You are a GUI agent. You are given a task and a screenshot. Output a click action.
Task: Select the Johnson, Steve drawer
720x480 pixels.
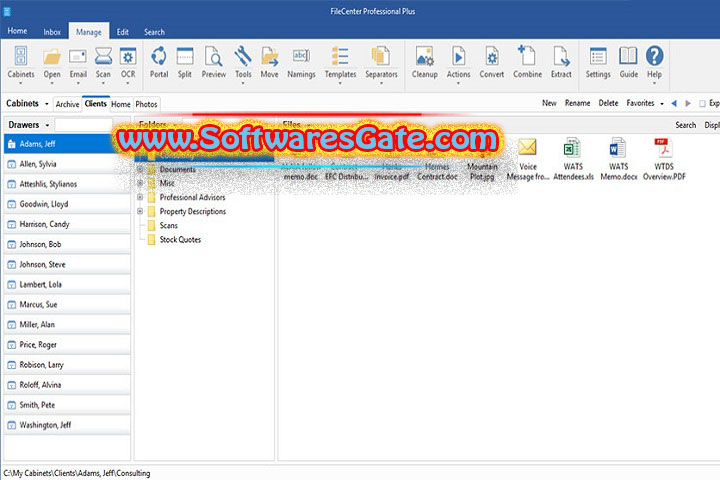click(67, 265)
